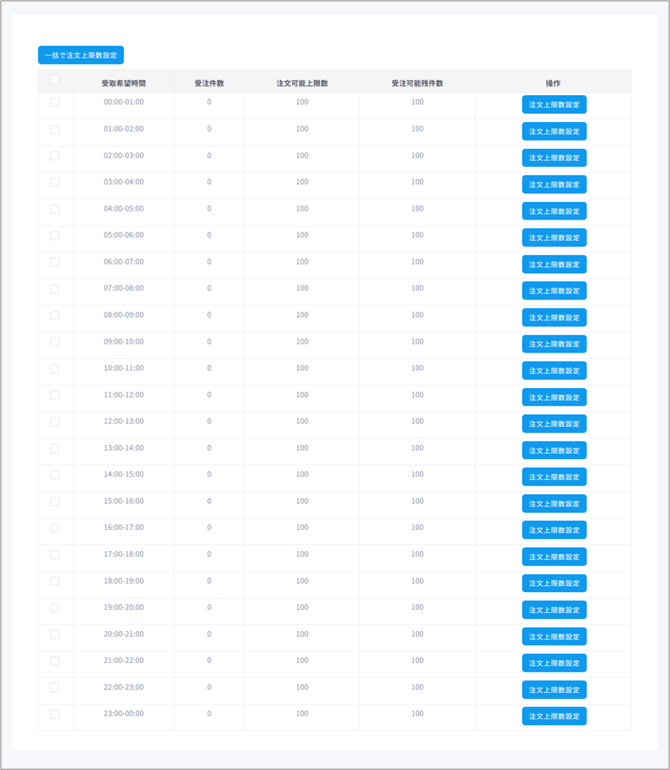
Task: Toggle the select-all checkbox in table header
Action: 54,81
